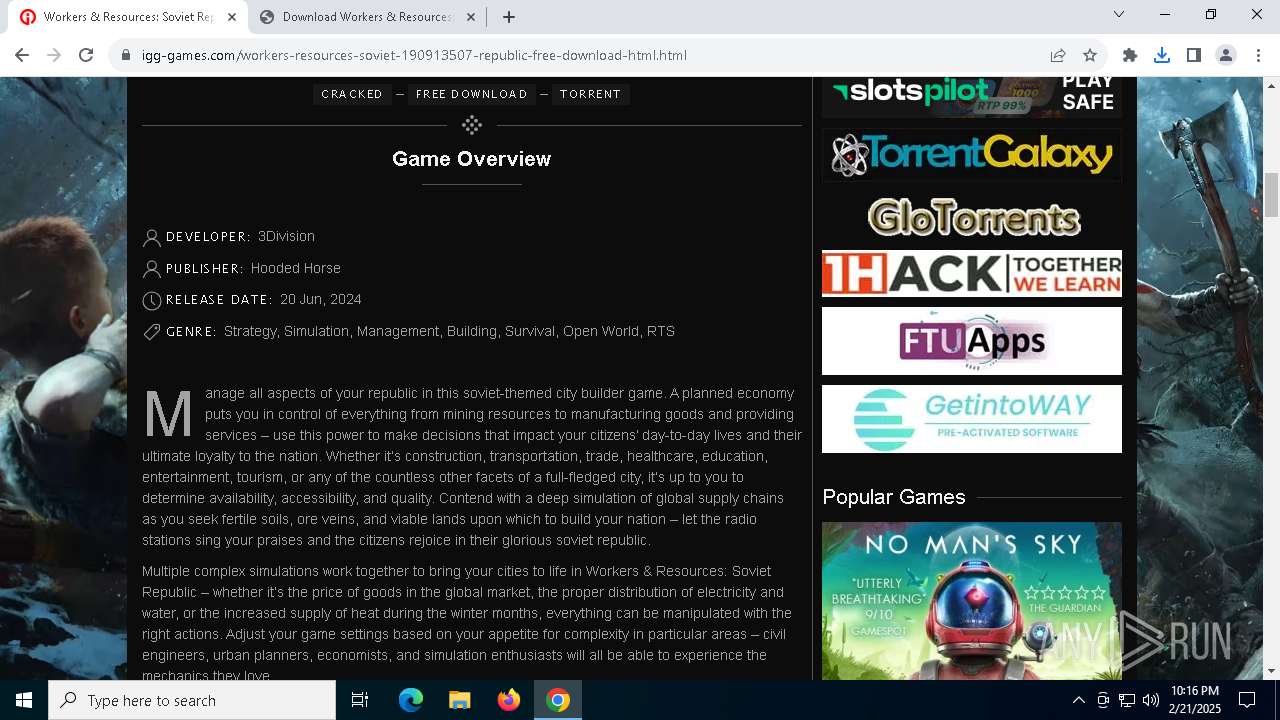Click the Popular Games heading

[x=894, y=497]
